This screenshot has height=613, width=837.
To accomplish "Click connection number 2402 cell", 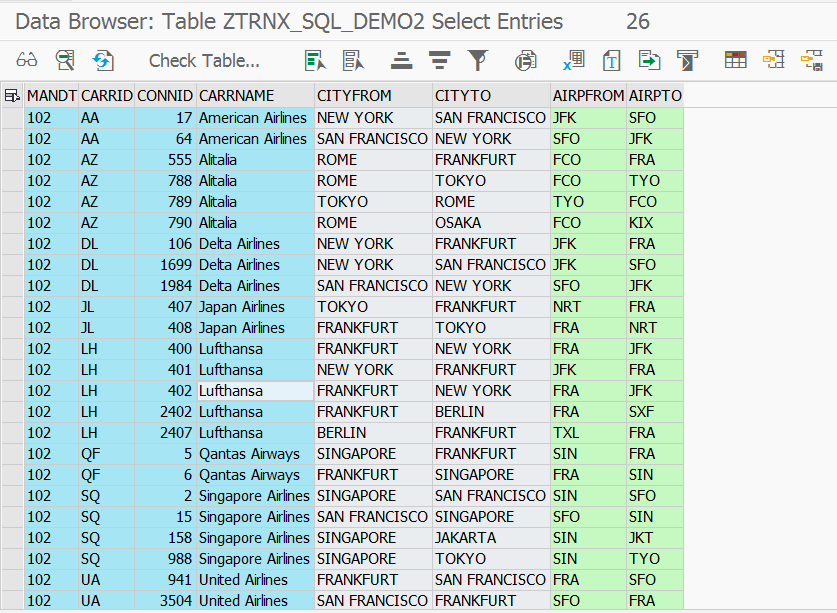I will coord(165,412).
